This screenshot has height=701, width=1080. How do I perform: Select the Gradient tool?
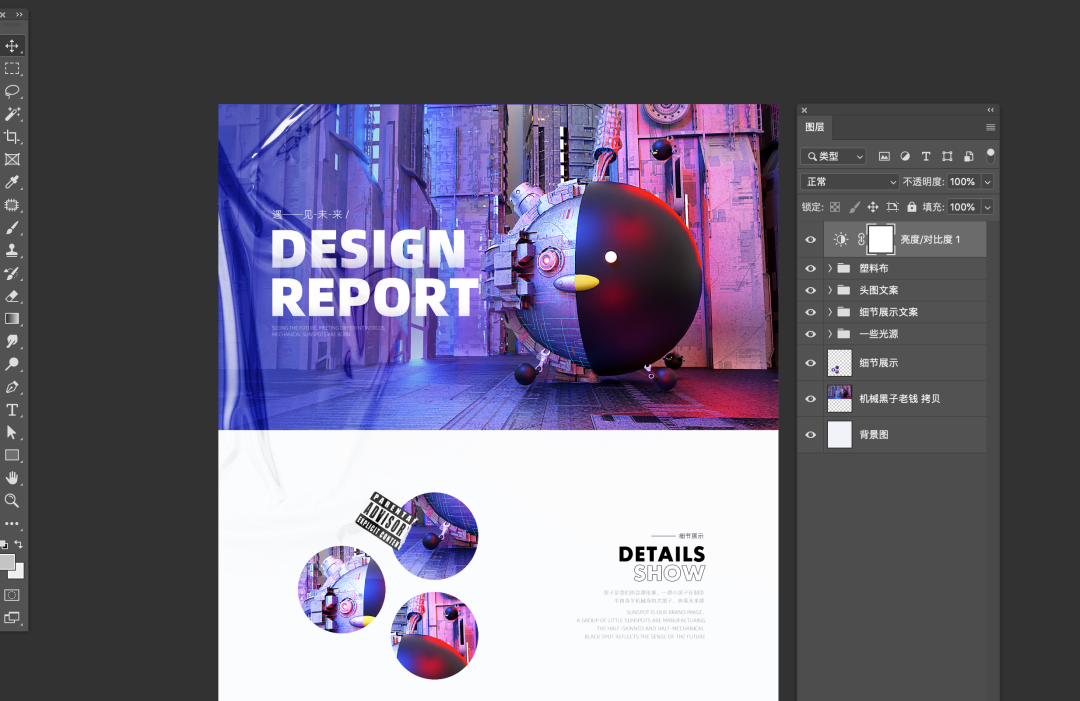pyautogui.click(x=12, y=318)
